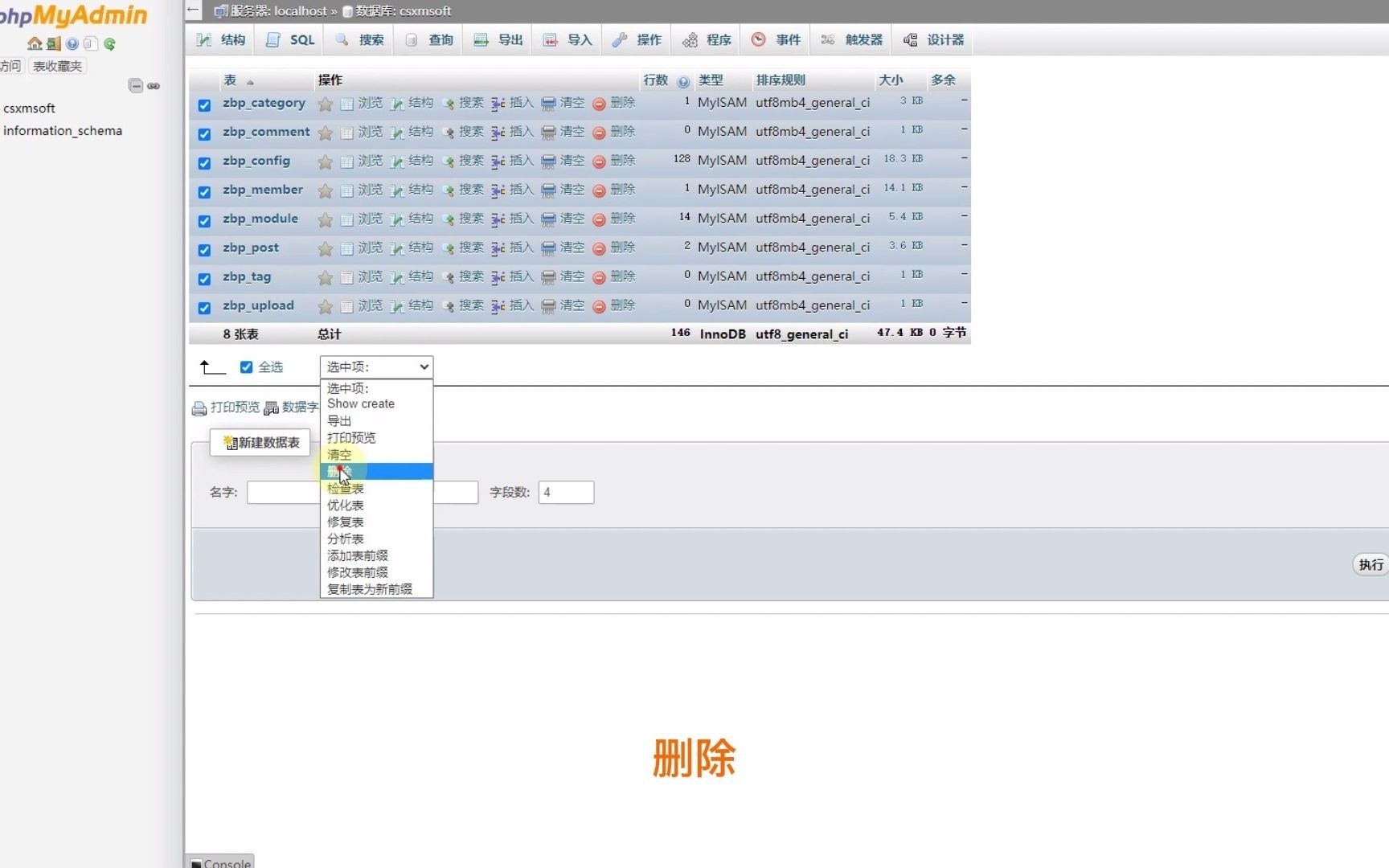Sort by 表 column header
Image resolution: width=1389 pixels, height=868 pixels.
pyautogui.click(x=230, y=80)
